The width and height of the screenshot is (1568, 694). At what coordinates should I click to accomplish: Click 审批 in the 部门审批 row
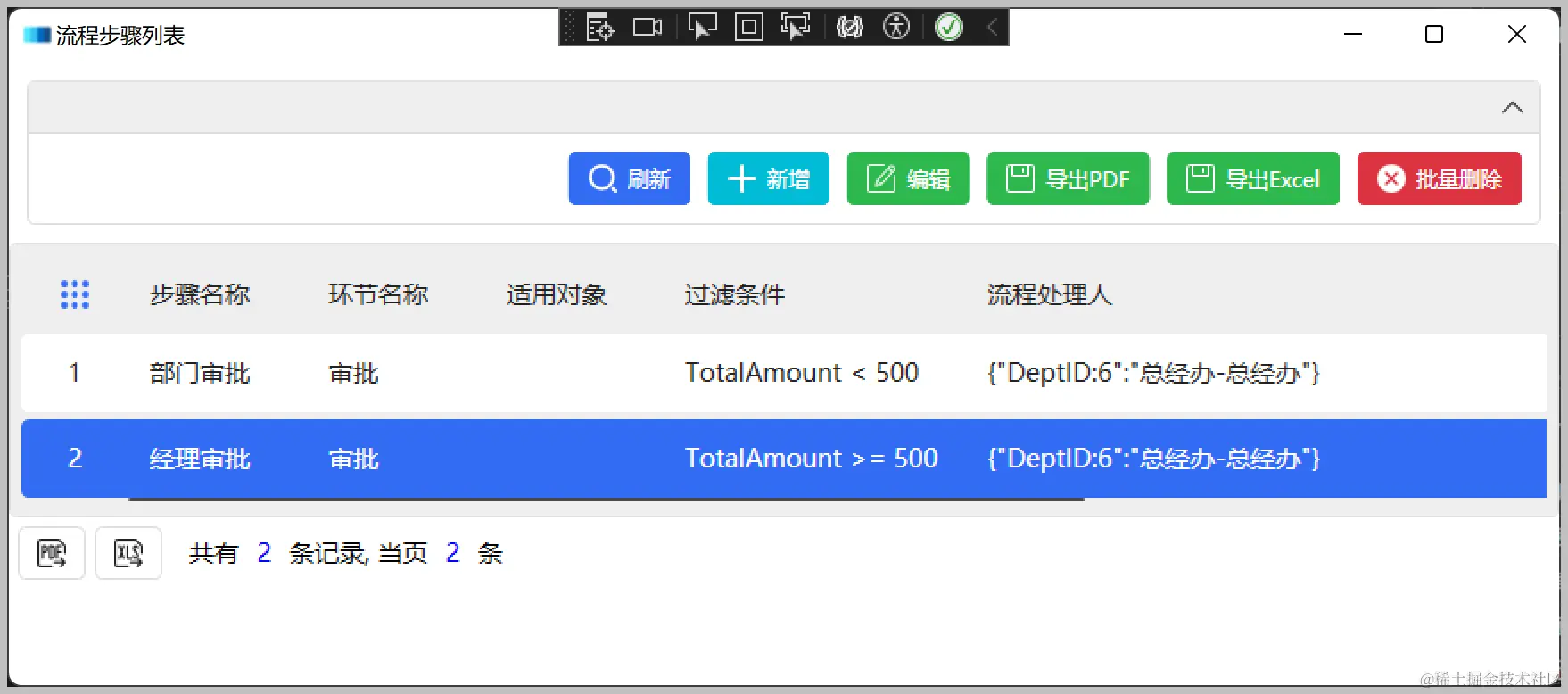354,373
